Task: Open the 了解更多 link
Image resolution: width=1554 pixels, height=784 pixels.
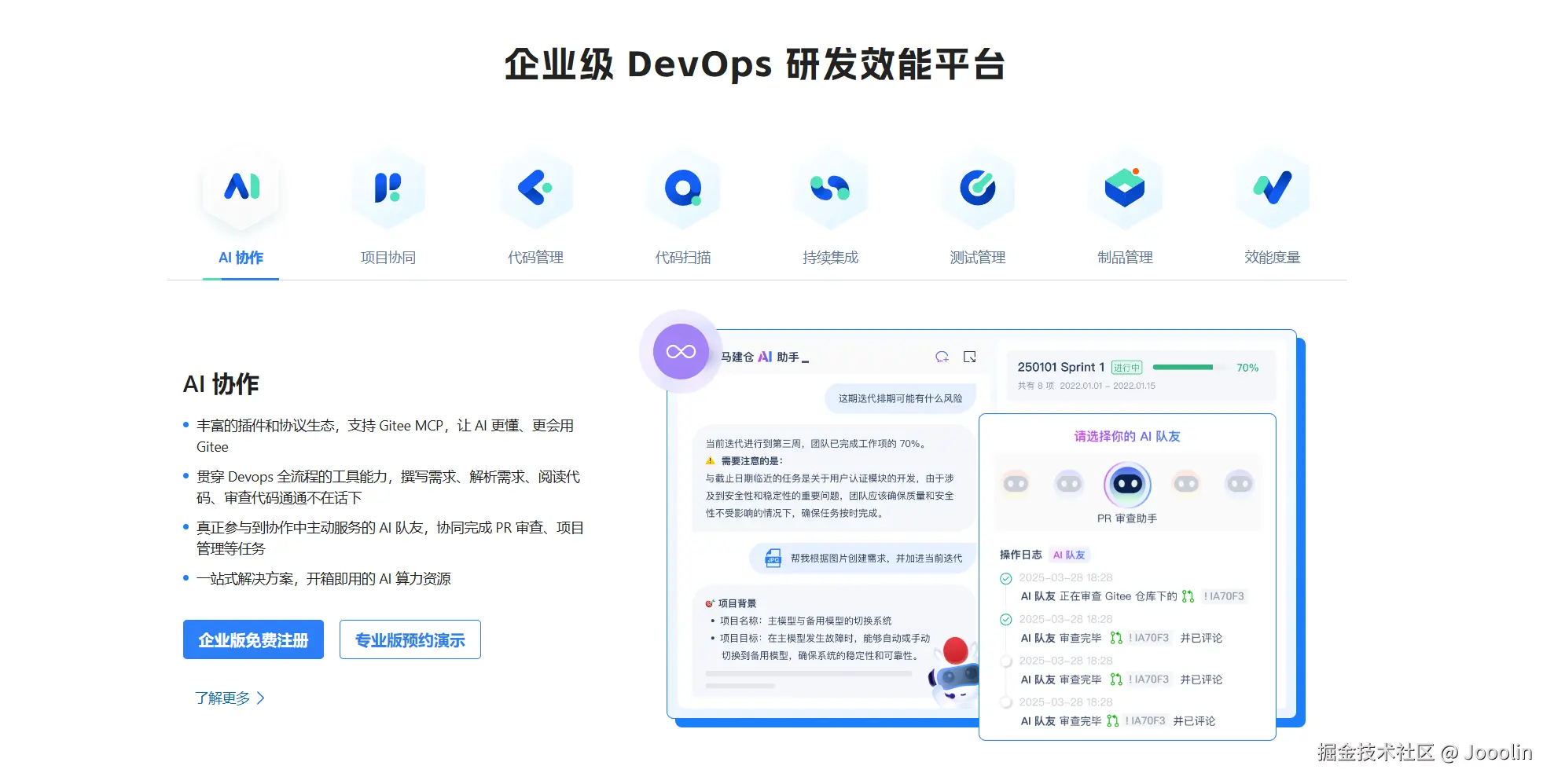Action: (x=230, y=698)
